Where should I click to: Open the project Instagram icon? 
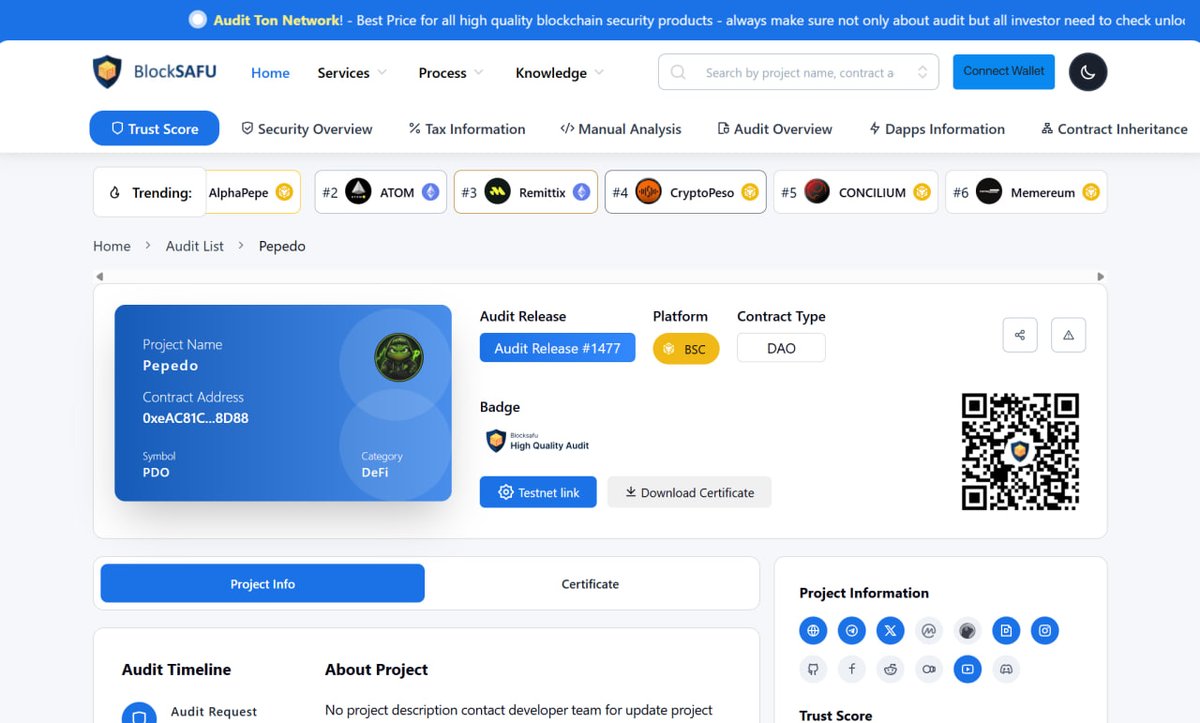point(1045,631)
